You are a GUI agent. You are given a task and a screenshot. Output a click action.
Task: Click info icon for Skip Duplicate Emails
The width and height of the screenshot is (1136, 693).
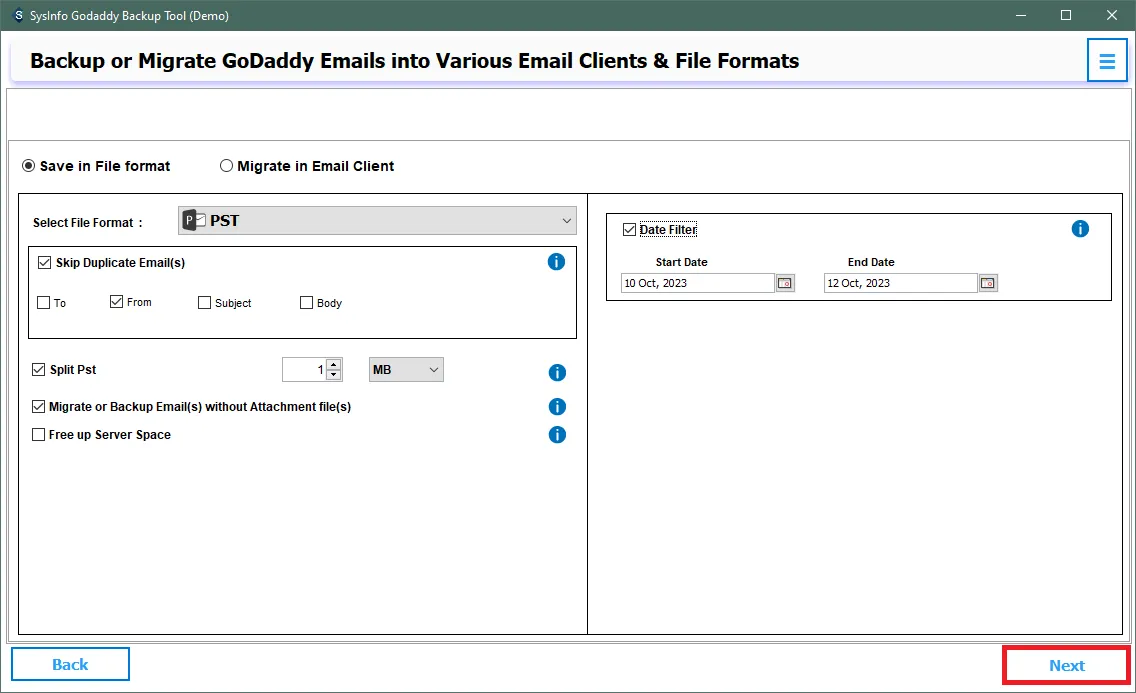point(557,262)
